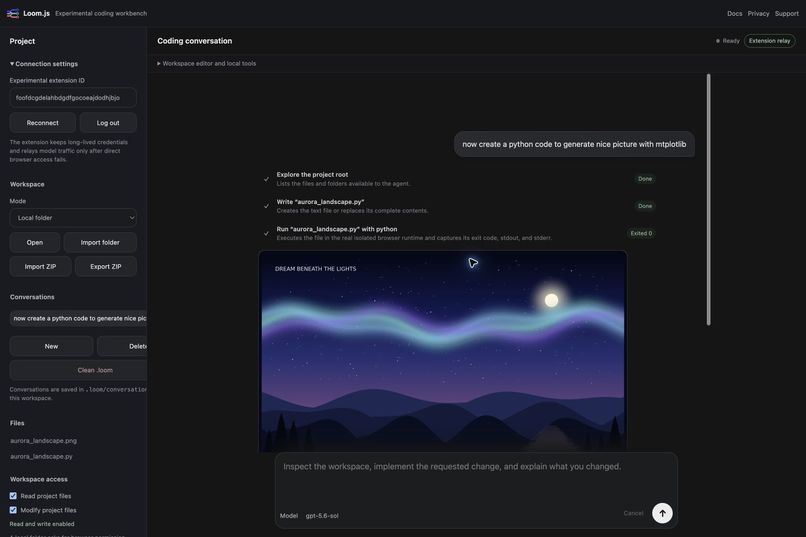Open the Docs link
Image resolution: width=806 pixels, height=537 pixels.
(x=734, y=13)
